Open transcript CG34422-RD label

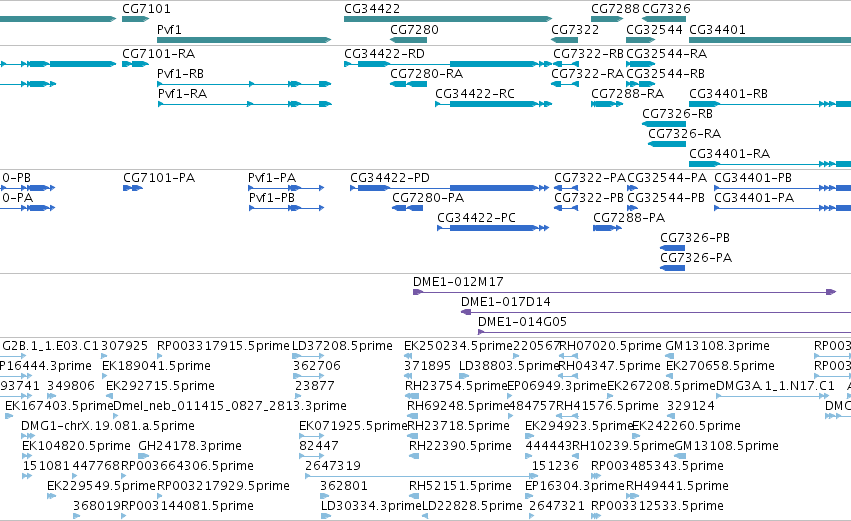(384, 54)
